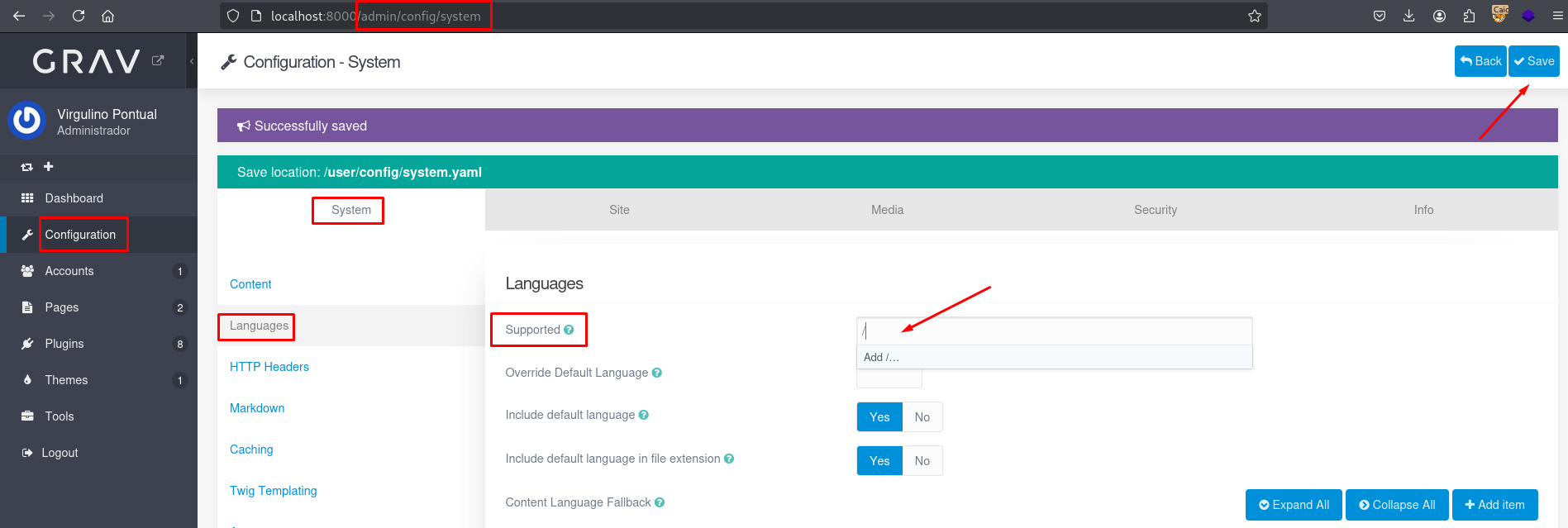This screenshot has width=1568, height=528.
Task: Click the plus icon in the sidebar
Action: [x=49, y=167]
